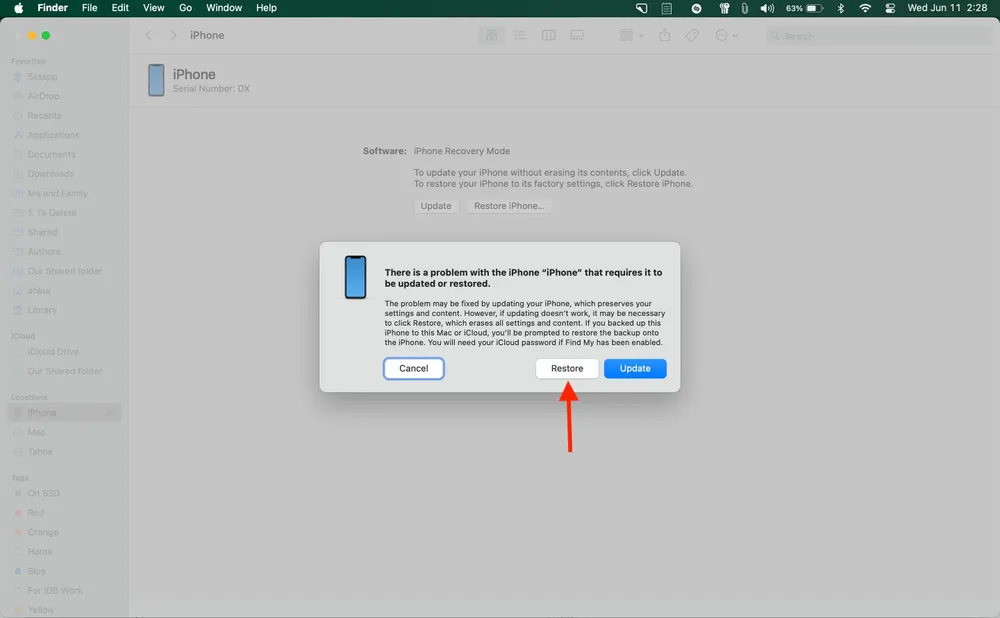The image size is (1000, 618).
Task: Click the blue Update button in the dialog
Action: pyautogui.click(x=635, y=368)
